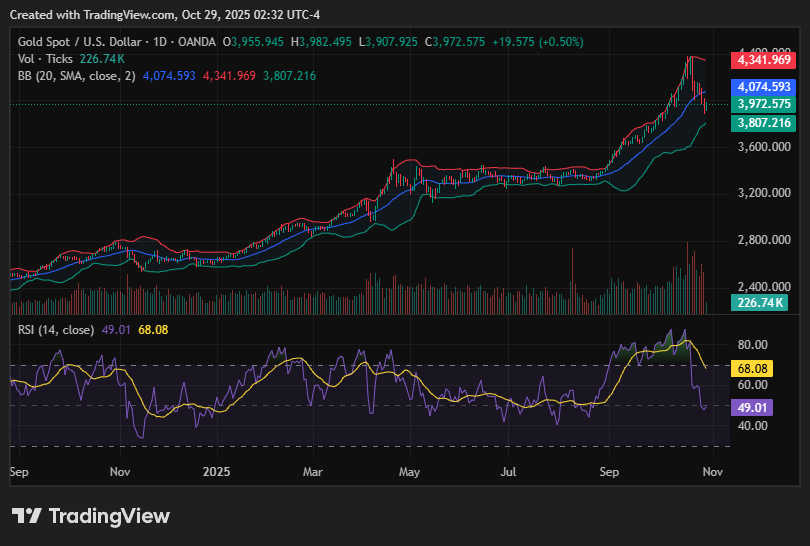The width and height of the screenshot is (810, 546).
Task: Click the TradingView wordmark text at bottom
Action: 110,516
